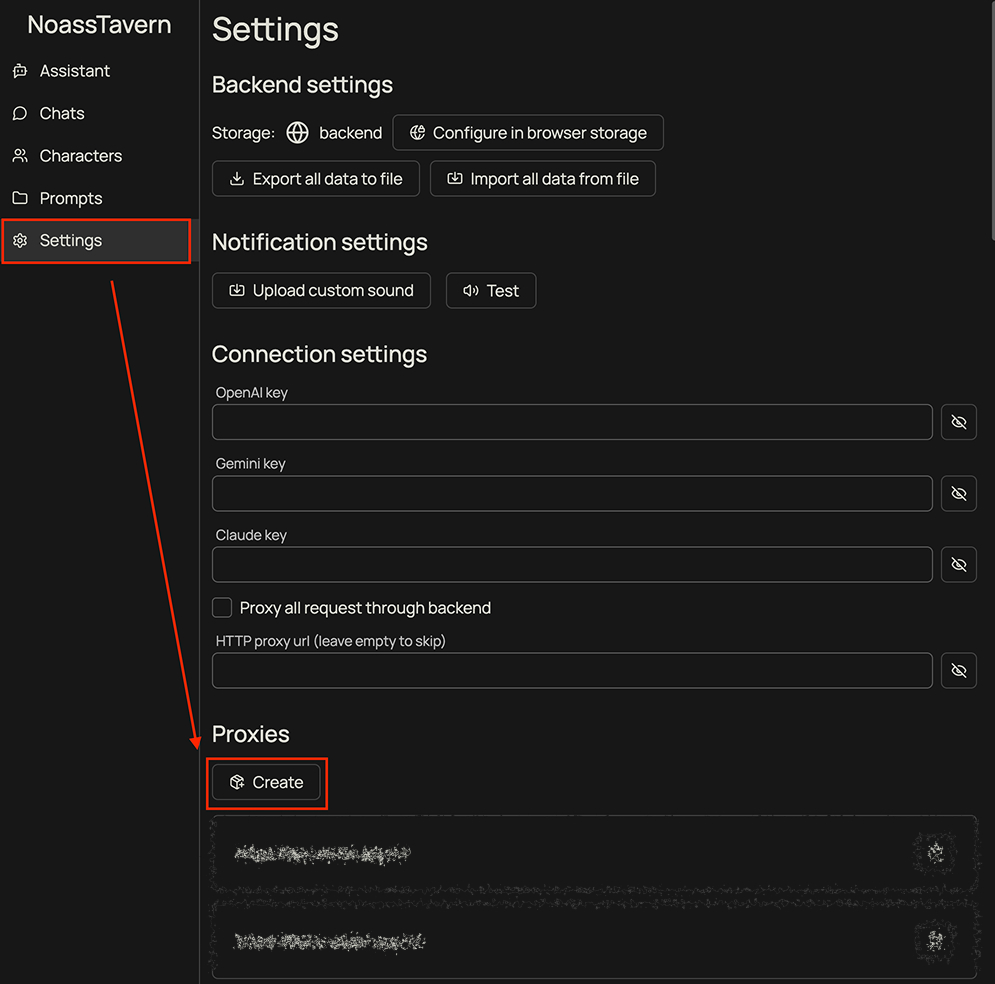The height and width of the screenshot is (984, 995).
Task: Open the Chats section
Action: coord(62,114)
